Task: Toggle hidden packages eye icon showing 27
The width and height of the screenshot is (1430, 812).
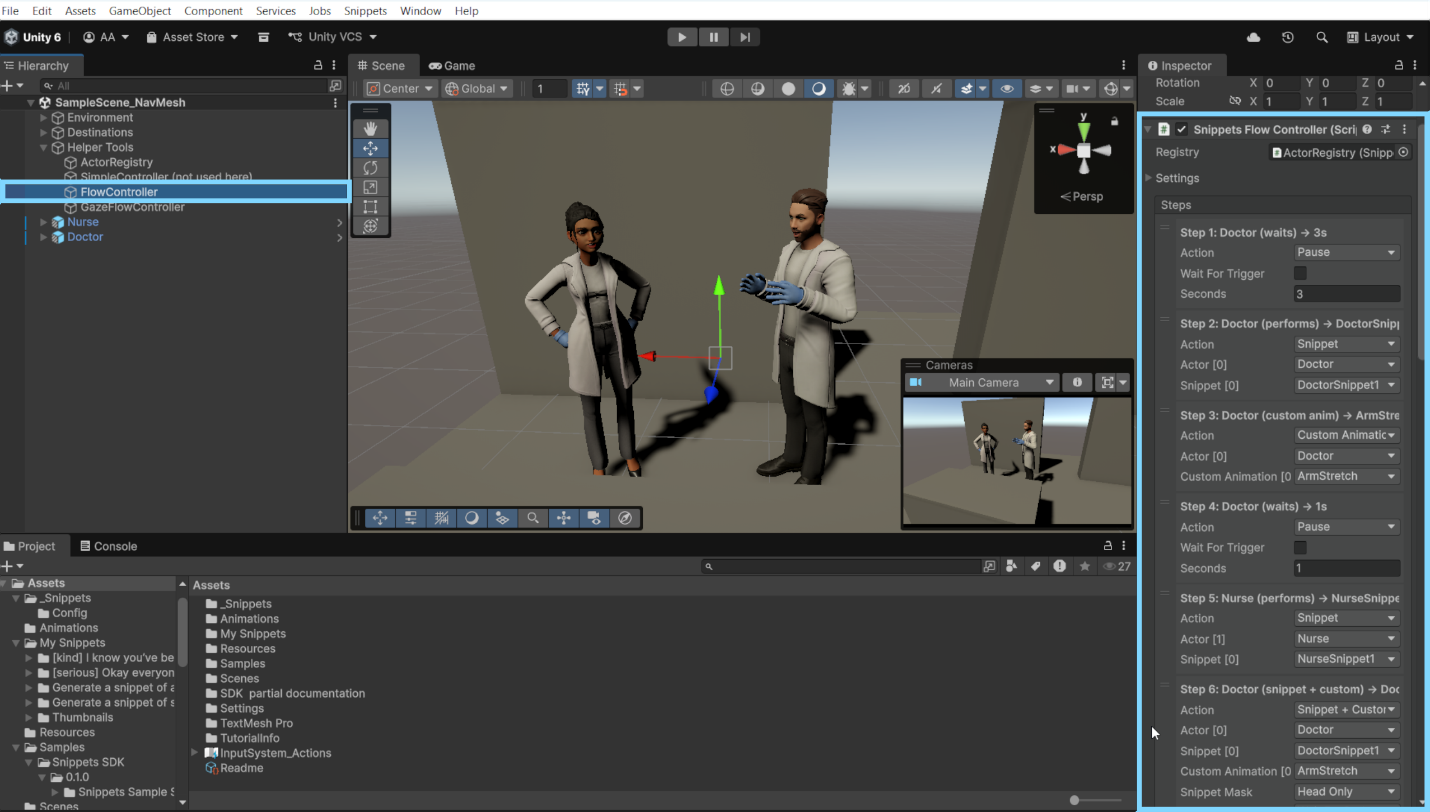Action: pyautogui.click(x=1116, y=566)
